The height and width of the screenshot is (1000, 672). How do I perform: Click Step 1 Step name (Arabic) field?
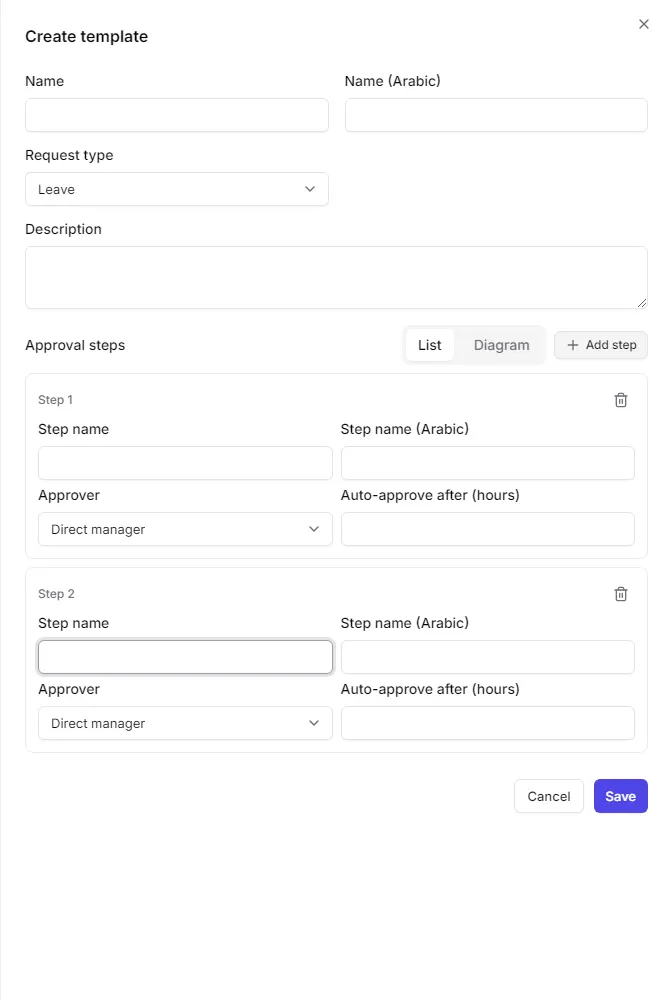[x=488, y=463]
